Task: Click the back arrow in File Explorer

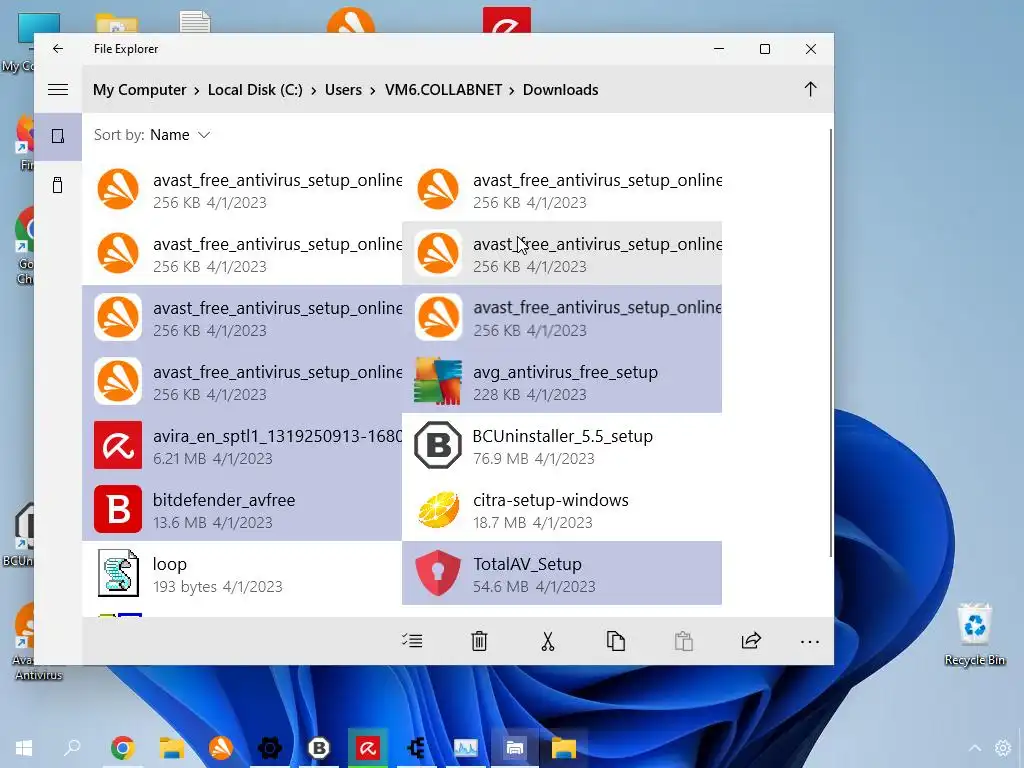Action: [58, 49]
